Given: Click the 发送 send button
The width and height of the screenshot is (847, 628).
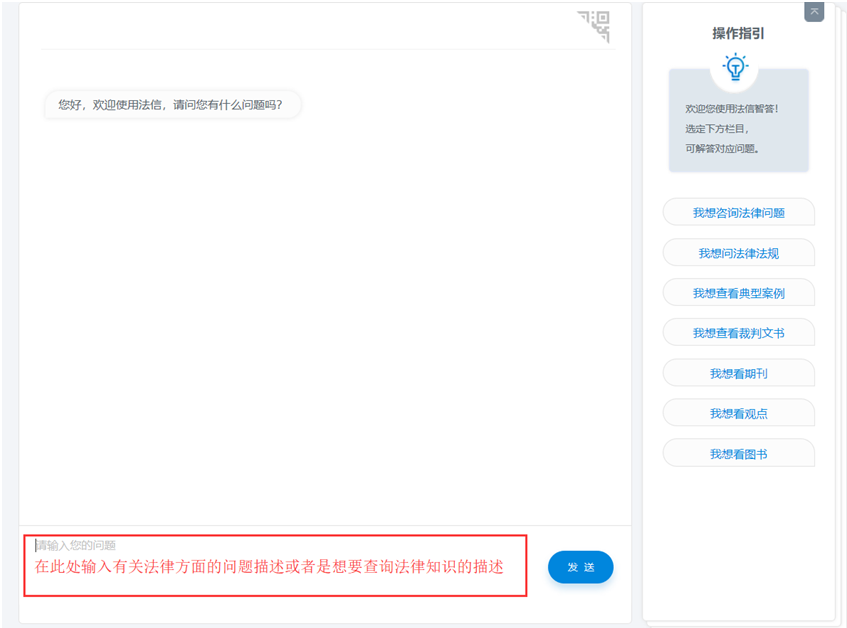Looking at the screenshot, I should click(580, 567).
